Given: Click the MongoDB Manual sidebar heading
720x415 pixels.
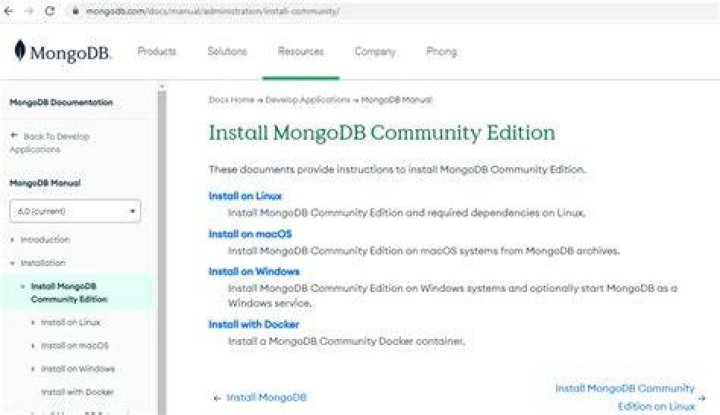Looking at the screenshot, I should pos(45,183).
